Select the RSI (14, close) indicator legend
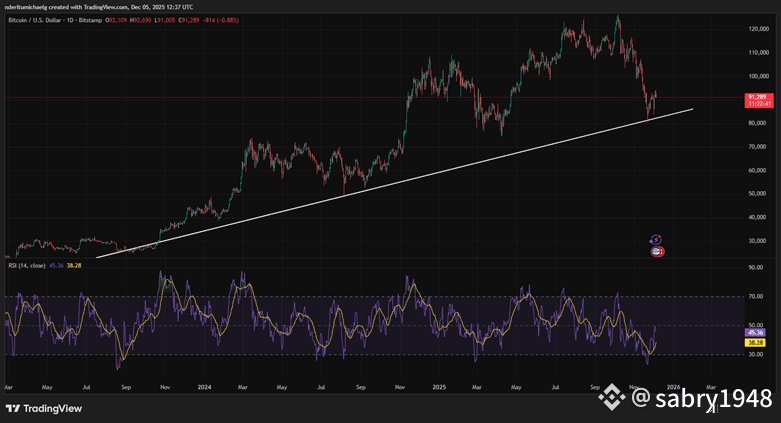This screenshot has height=423, width=781. tap(26, 266)
